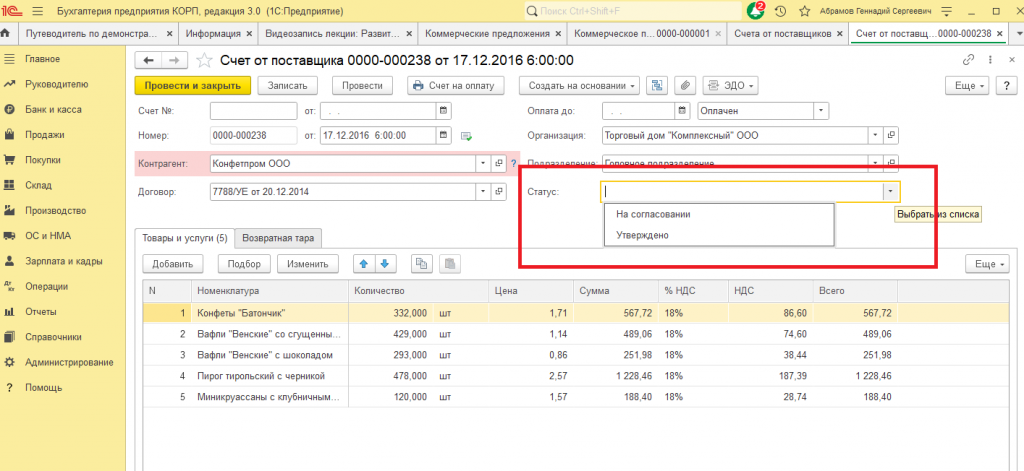The height and width of the screenshot is (471, 1024).
Task: Open Контрагент record with open icon
Action: (x=499, y=163)
